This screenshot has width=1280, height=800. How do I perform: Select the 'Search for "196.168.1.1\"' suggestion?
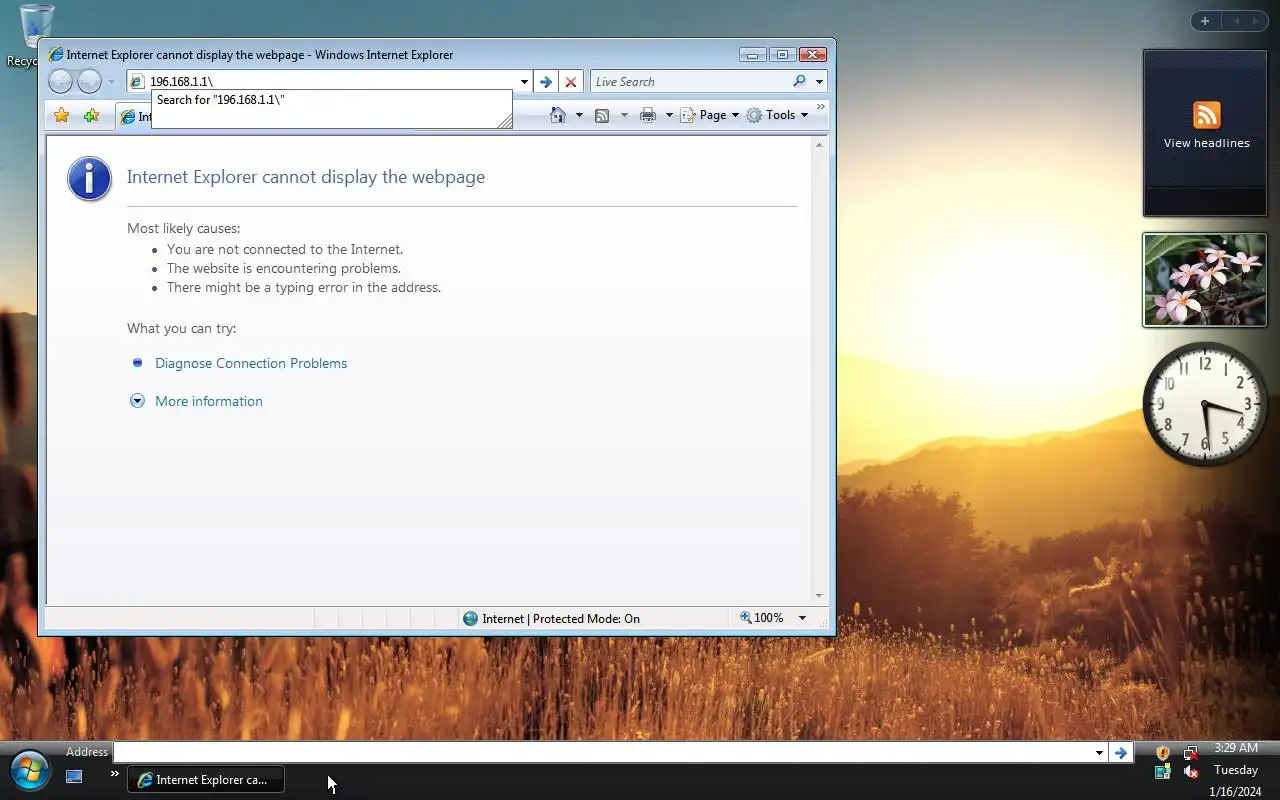pos(331,100)
